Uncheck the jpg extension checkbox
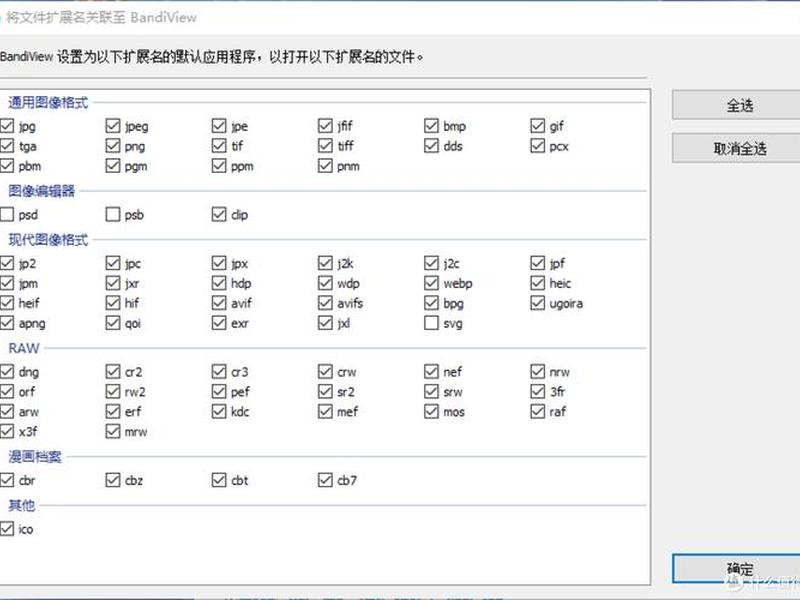The image size is (800, 600). point(7,126)
